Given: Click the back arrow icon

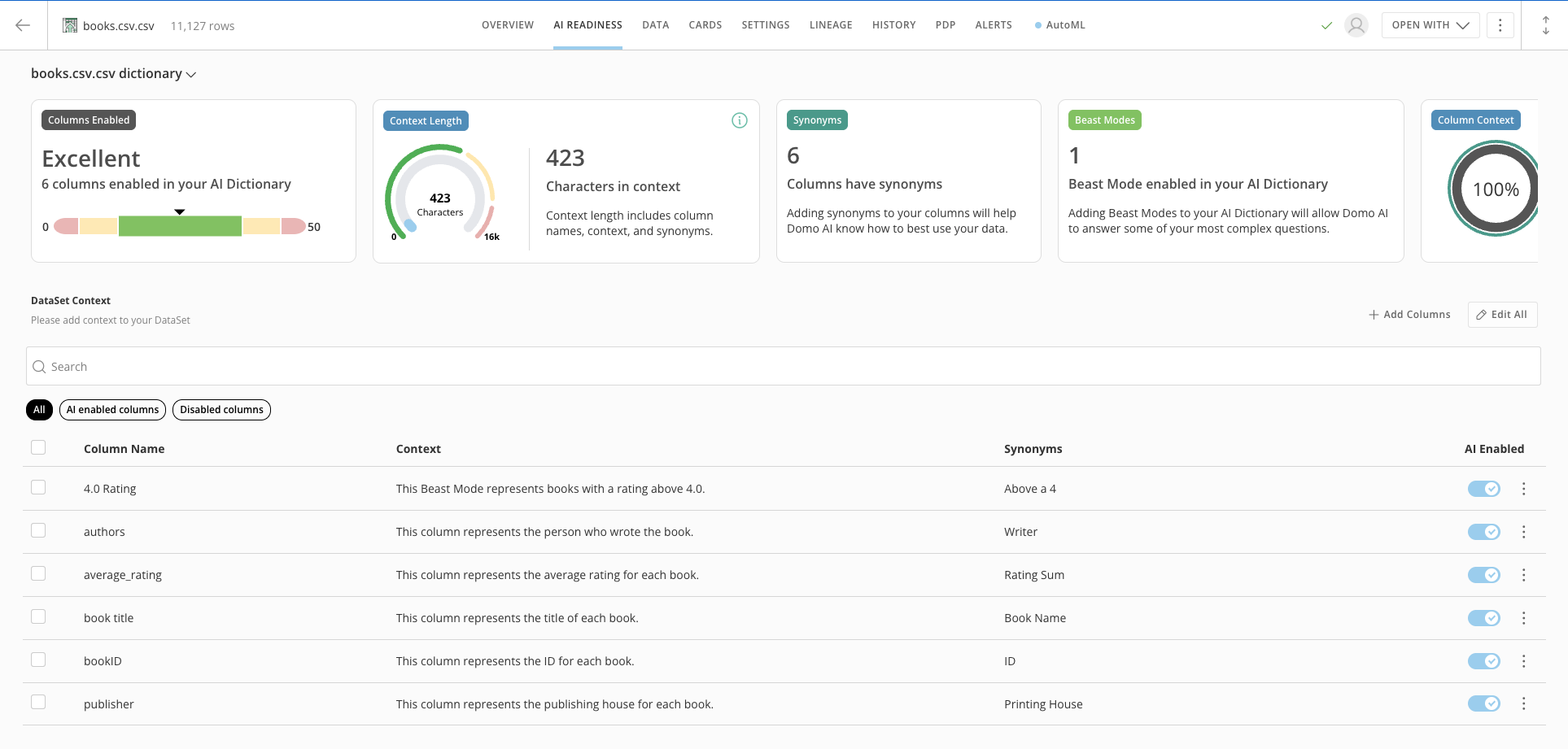Looking at the screenshot, I should (x=23, y=25).
